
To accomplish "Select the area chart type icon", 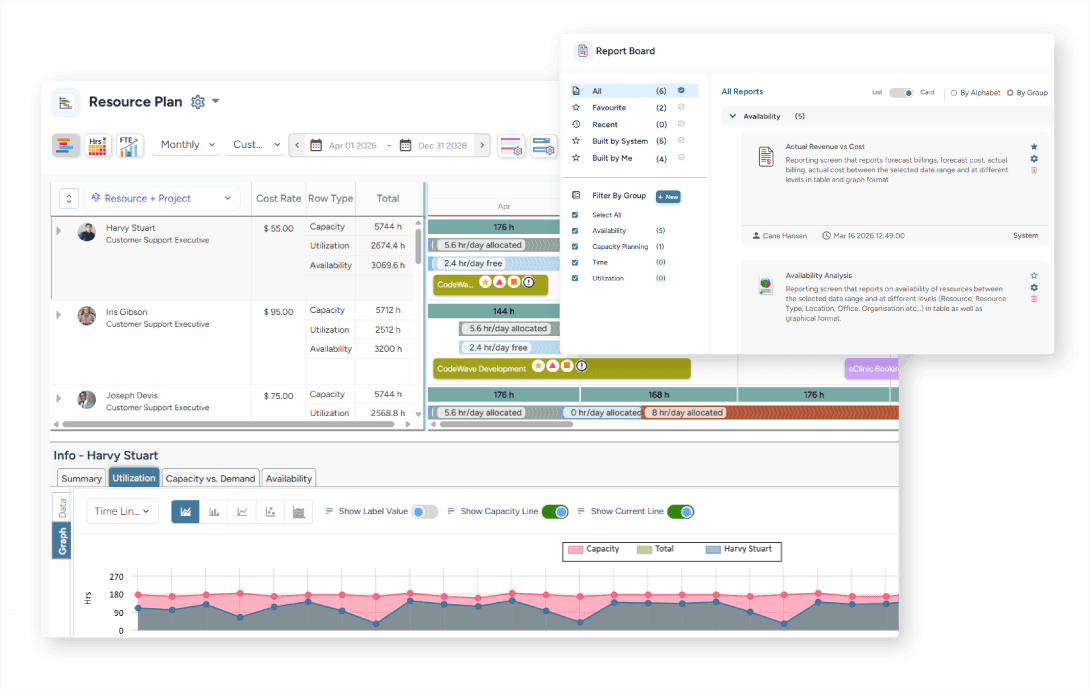I will coord(186,512).
